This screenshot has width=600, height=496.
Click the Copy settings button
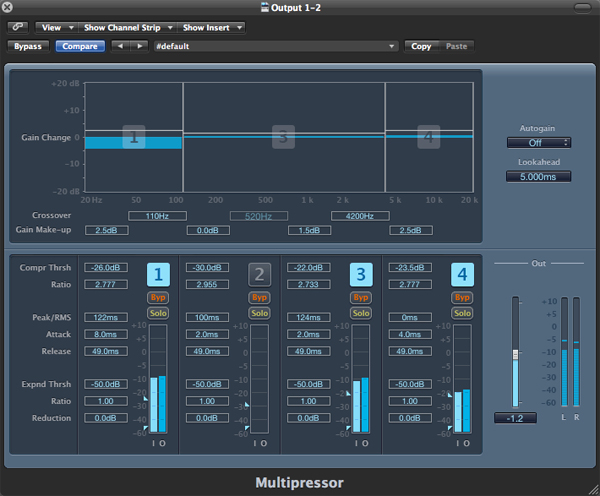[x=421, y=46]
